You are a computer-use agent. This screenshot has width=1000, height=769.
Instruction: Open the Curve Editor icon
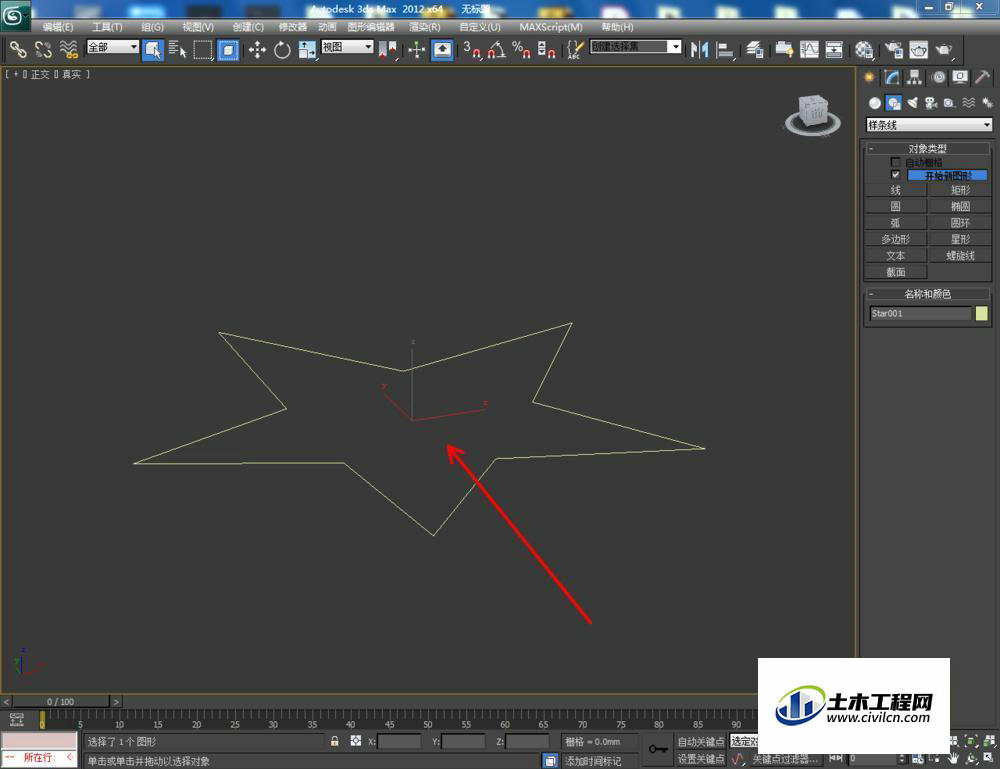pyautogui.click(x=809, y=50)
